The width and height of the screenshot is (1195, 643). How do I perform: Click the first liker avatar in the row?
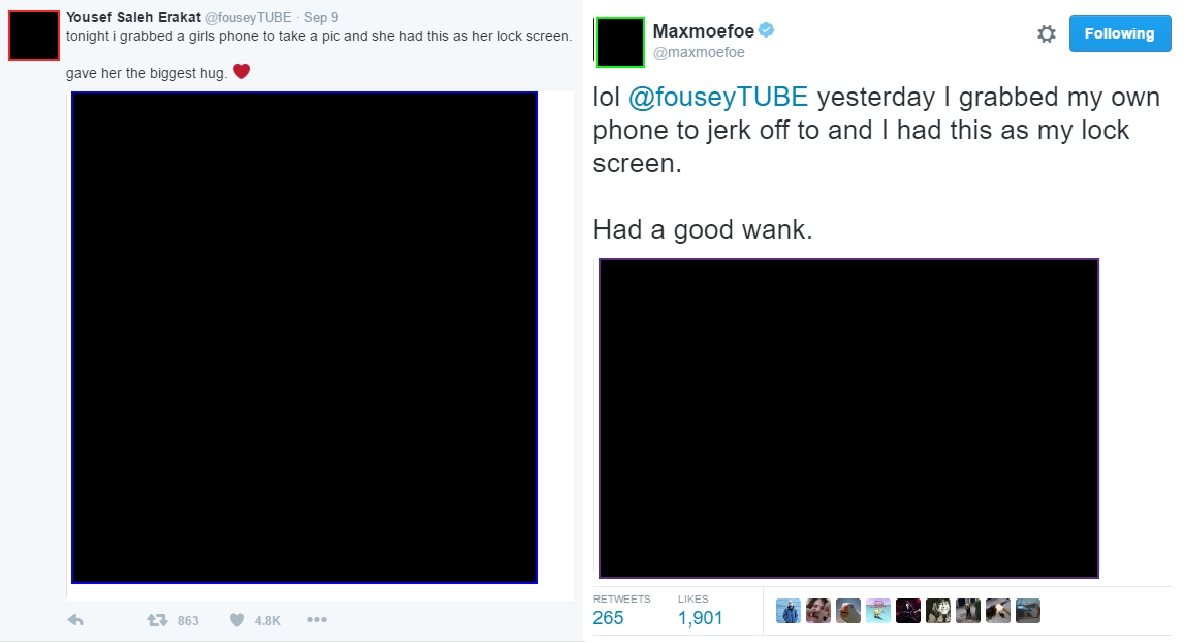pyautogui.click(x=788, y=610)
